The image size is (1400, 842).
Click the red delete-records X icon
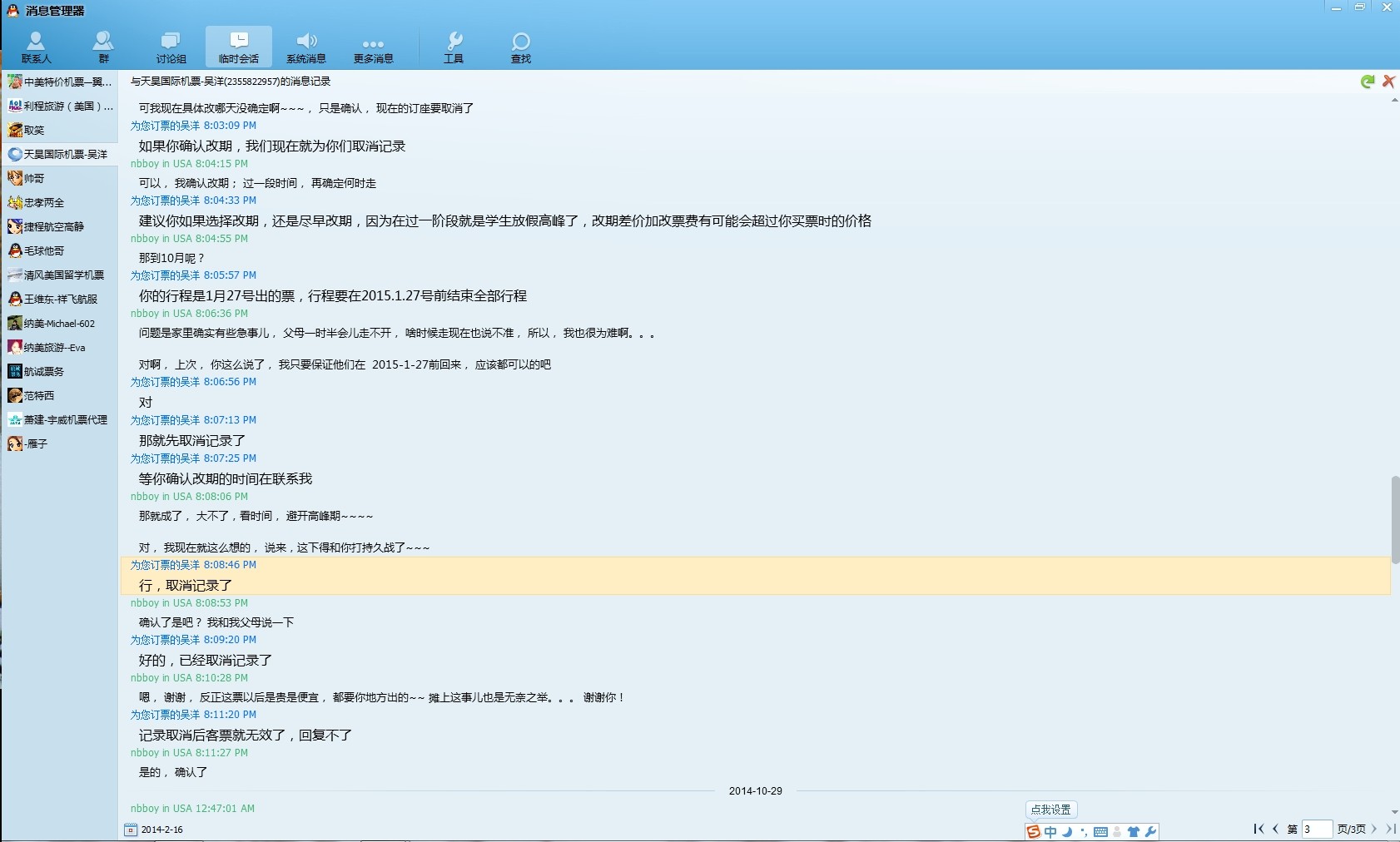(x=1388, y=82)
